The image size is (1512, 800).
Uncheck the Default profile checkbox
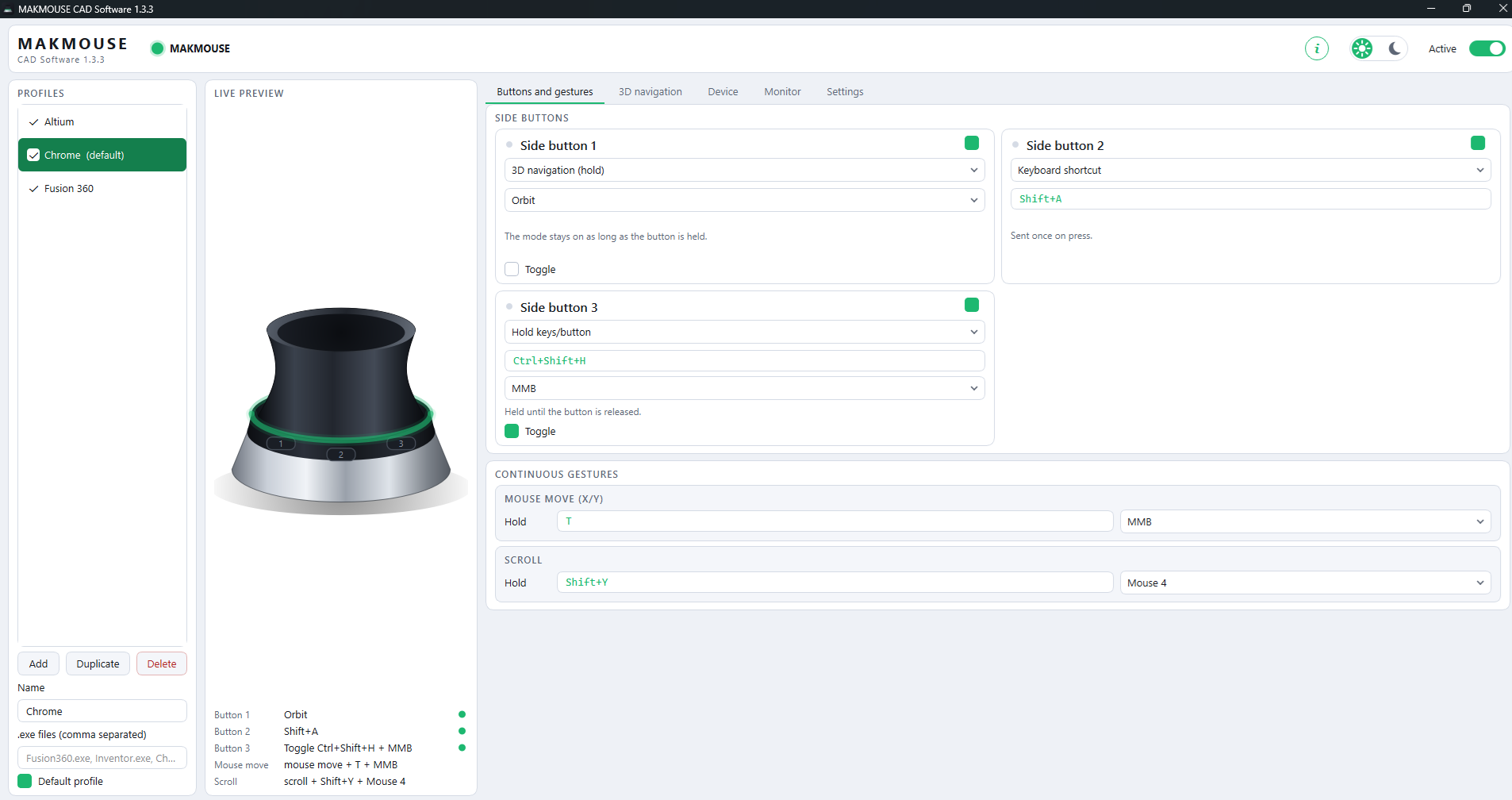(25, 781)
